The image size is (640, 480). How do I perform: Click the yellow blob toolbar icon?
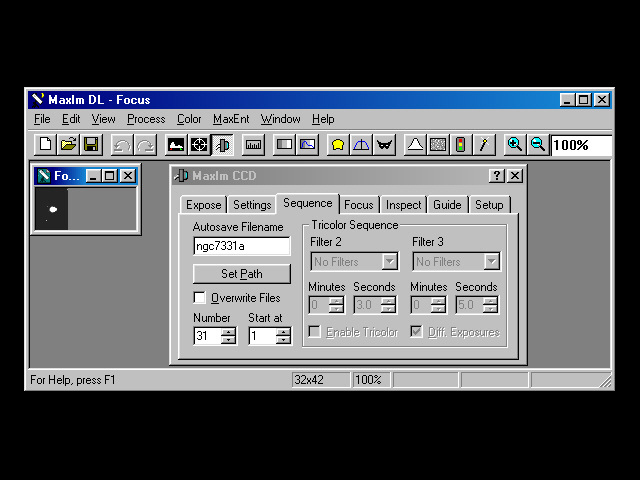click(338, 145)
